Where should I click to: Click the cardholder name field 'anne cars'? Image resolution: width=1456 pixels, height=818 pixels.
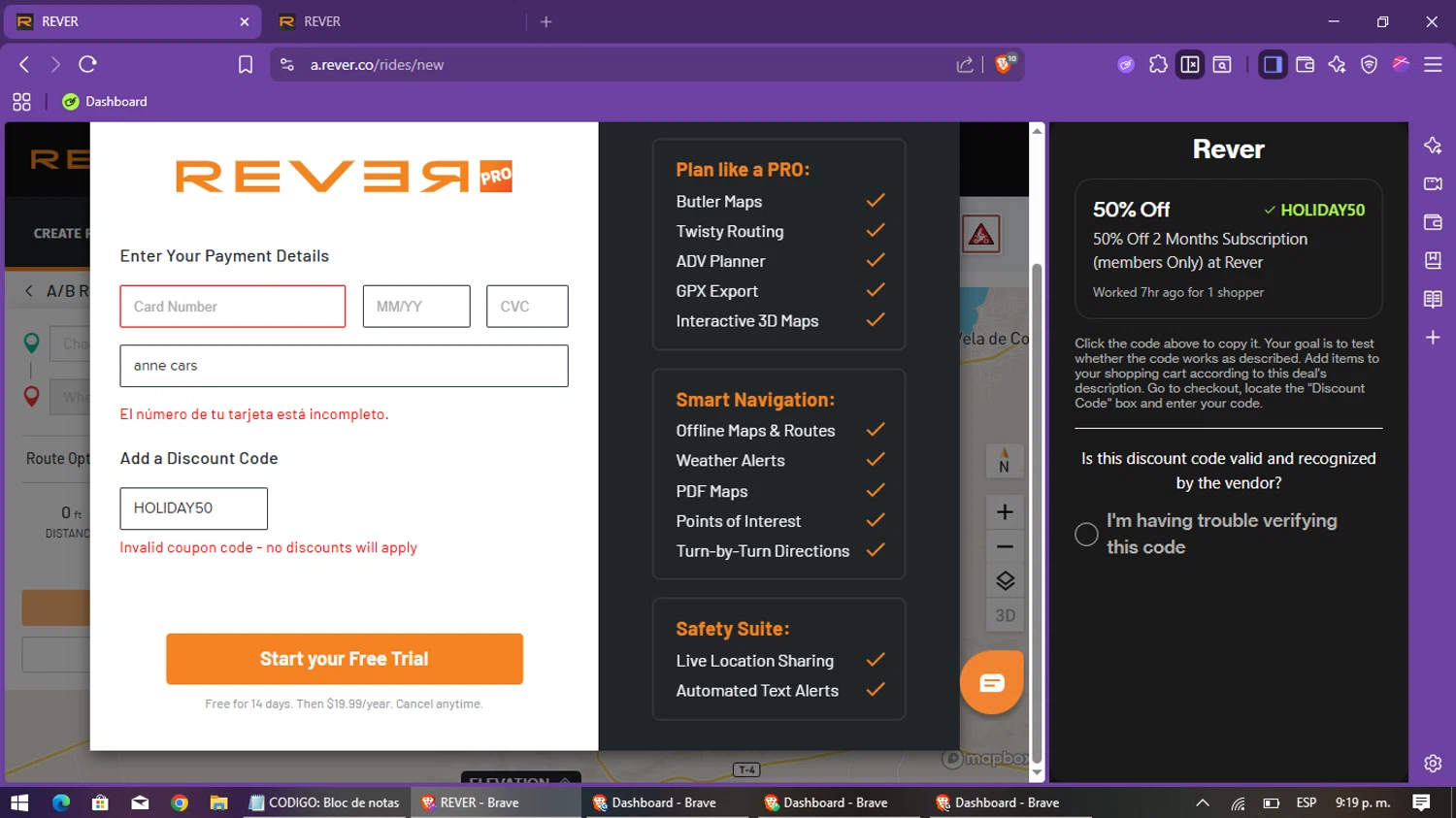point(345,366)
